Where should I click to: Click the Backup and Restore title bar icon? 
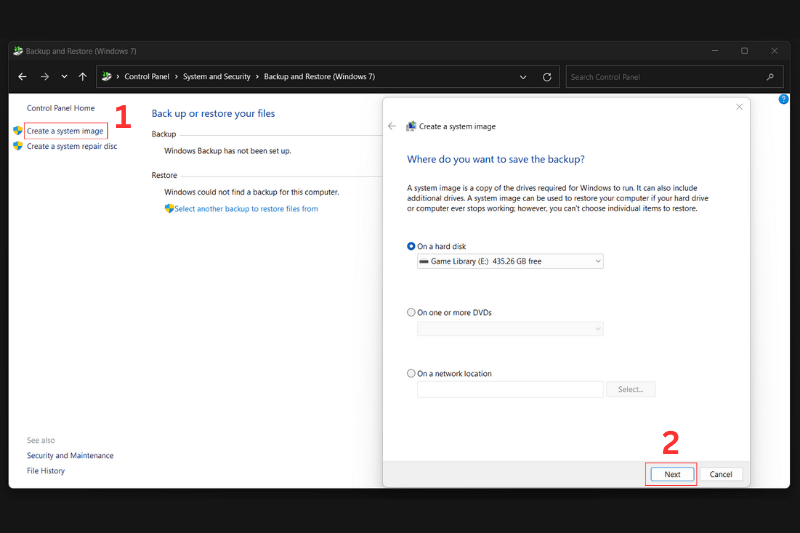[x=18, y=51]
